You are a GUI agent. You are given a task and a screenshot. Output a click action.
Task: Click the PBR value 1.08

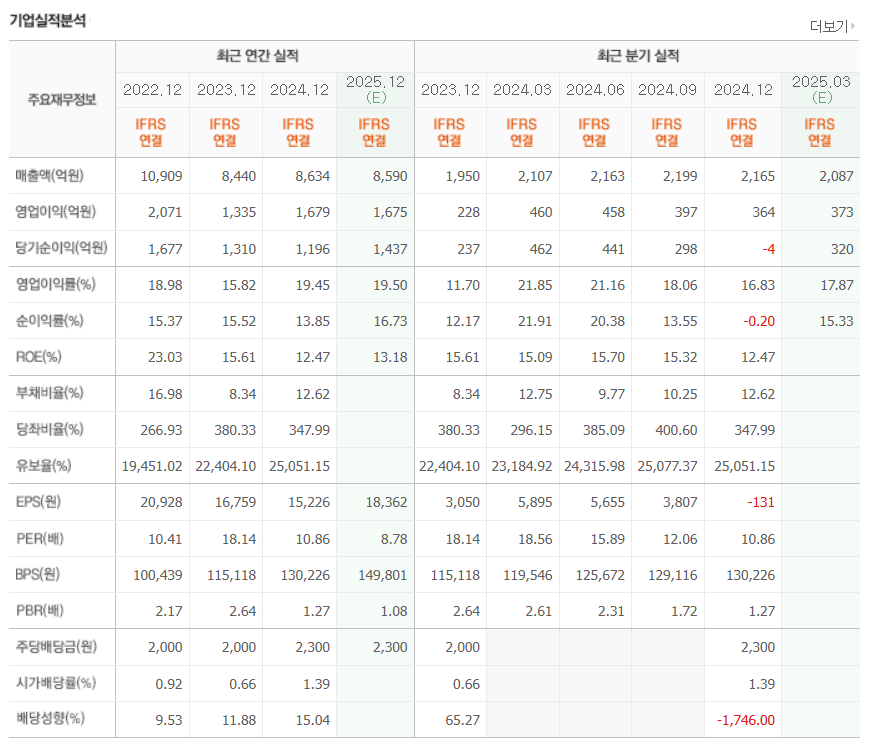[x=394, y=611]
